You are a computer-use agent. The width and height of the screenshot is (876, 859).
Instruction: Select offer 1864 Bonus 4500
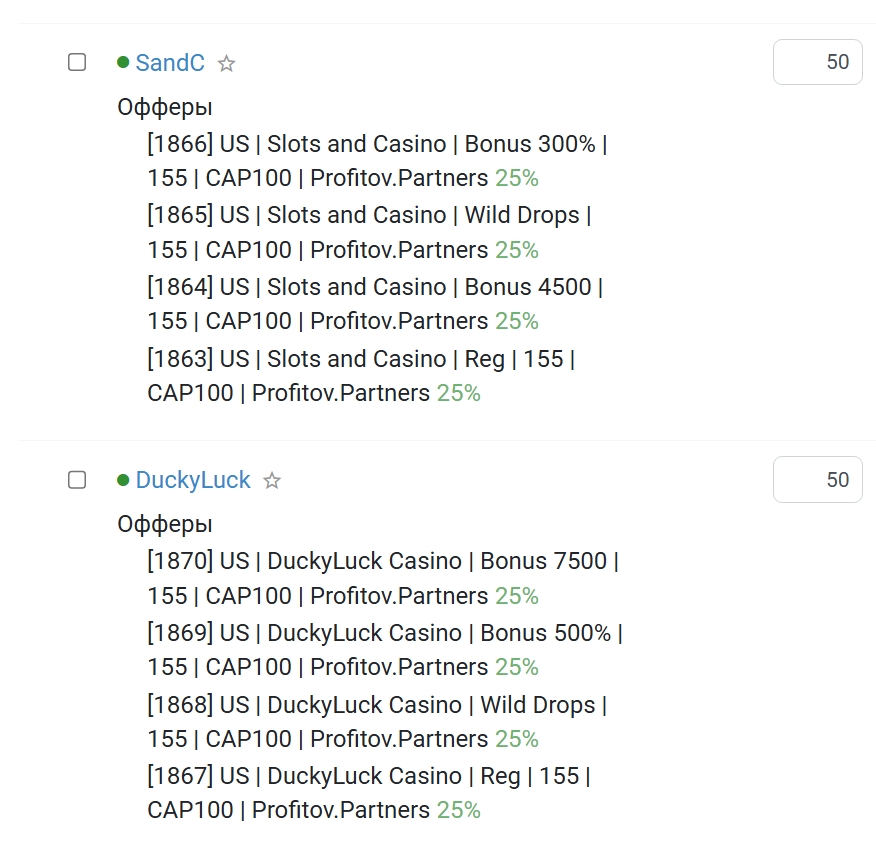point(375,304)
